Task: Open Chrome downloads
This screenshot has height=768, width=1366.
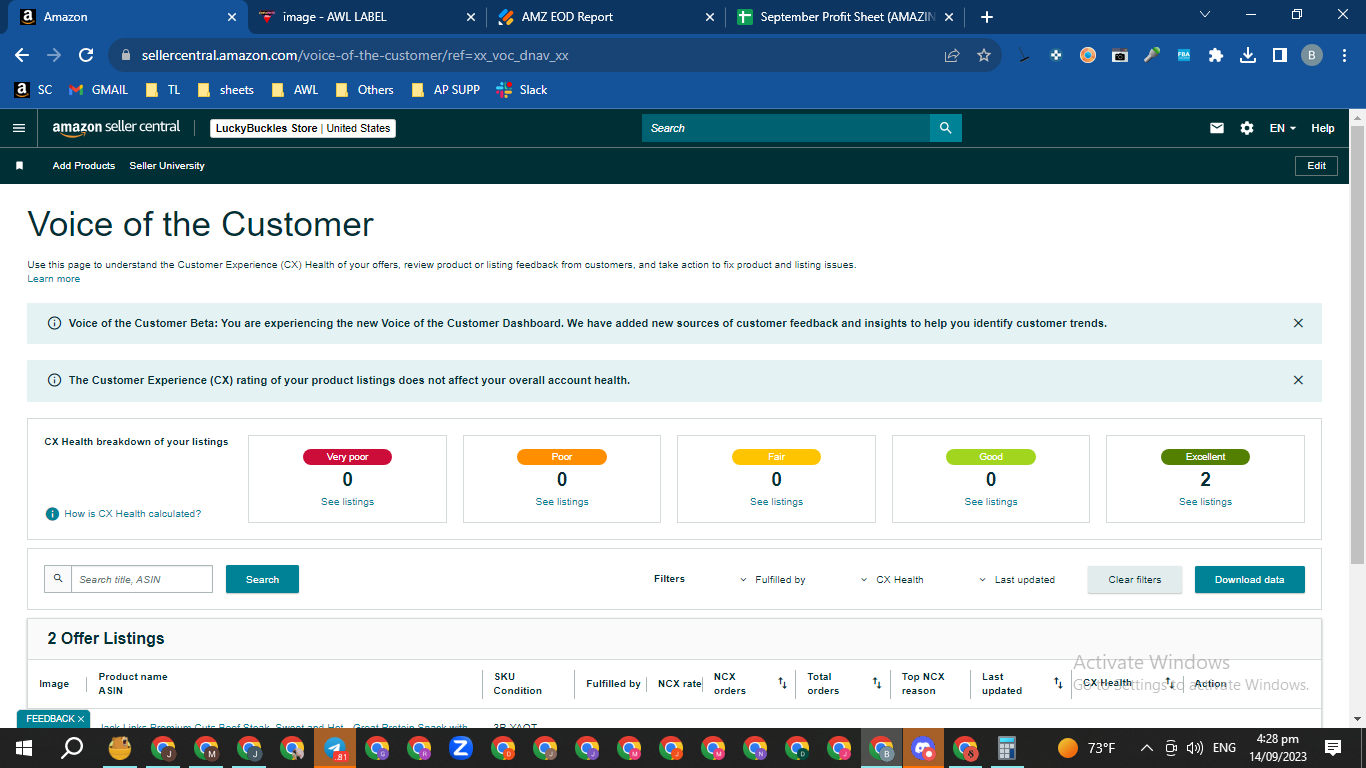Action: (x=1248, y=56)
